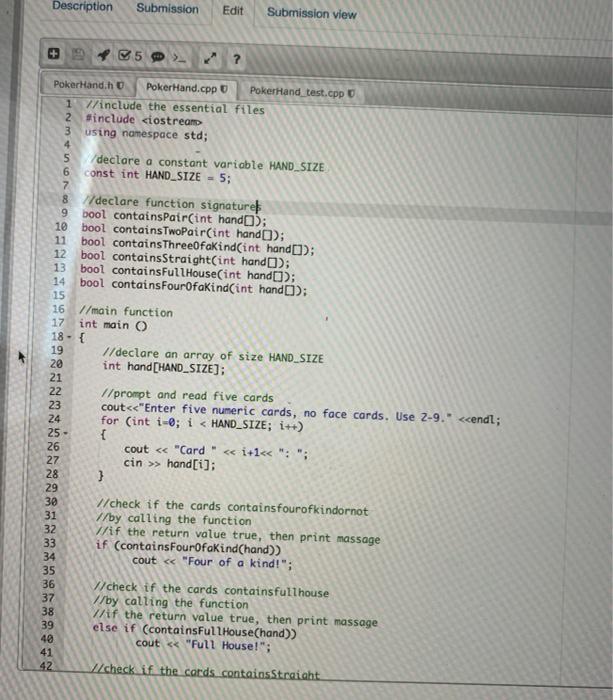The width and height of the screenshot is (613, 700).
Task: Click "bool containsStraight(int hand[]);" line
Action: (185, 258)
